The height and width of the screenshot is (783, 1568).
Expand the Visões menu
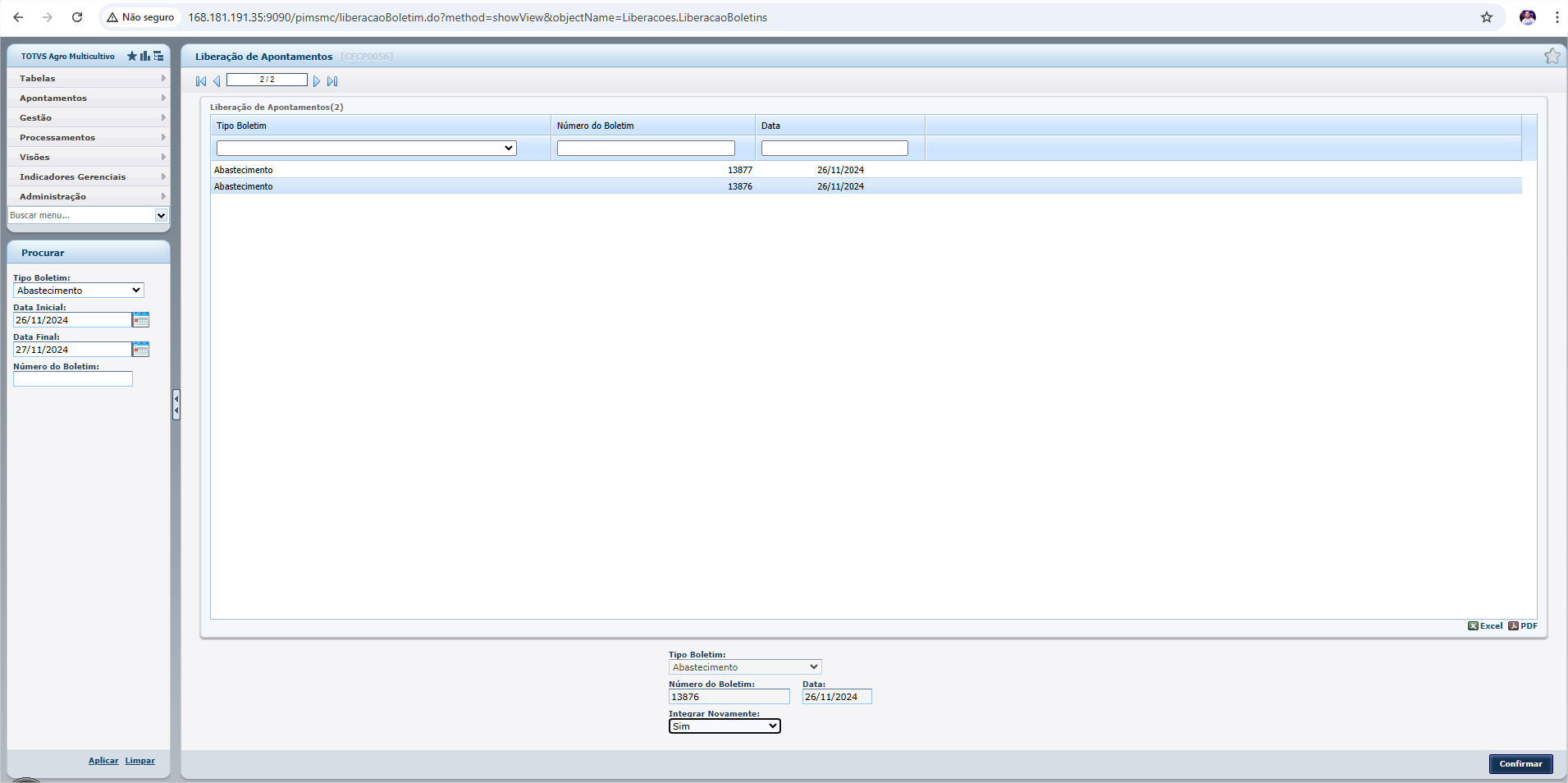[89, 157]
